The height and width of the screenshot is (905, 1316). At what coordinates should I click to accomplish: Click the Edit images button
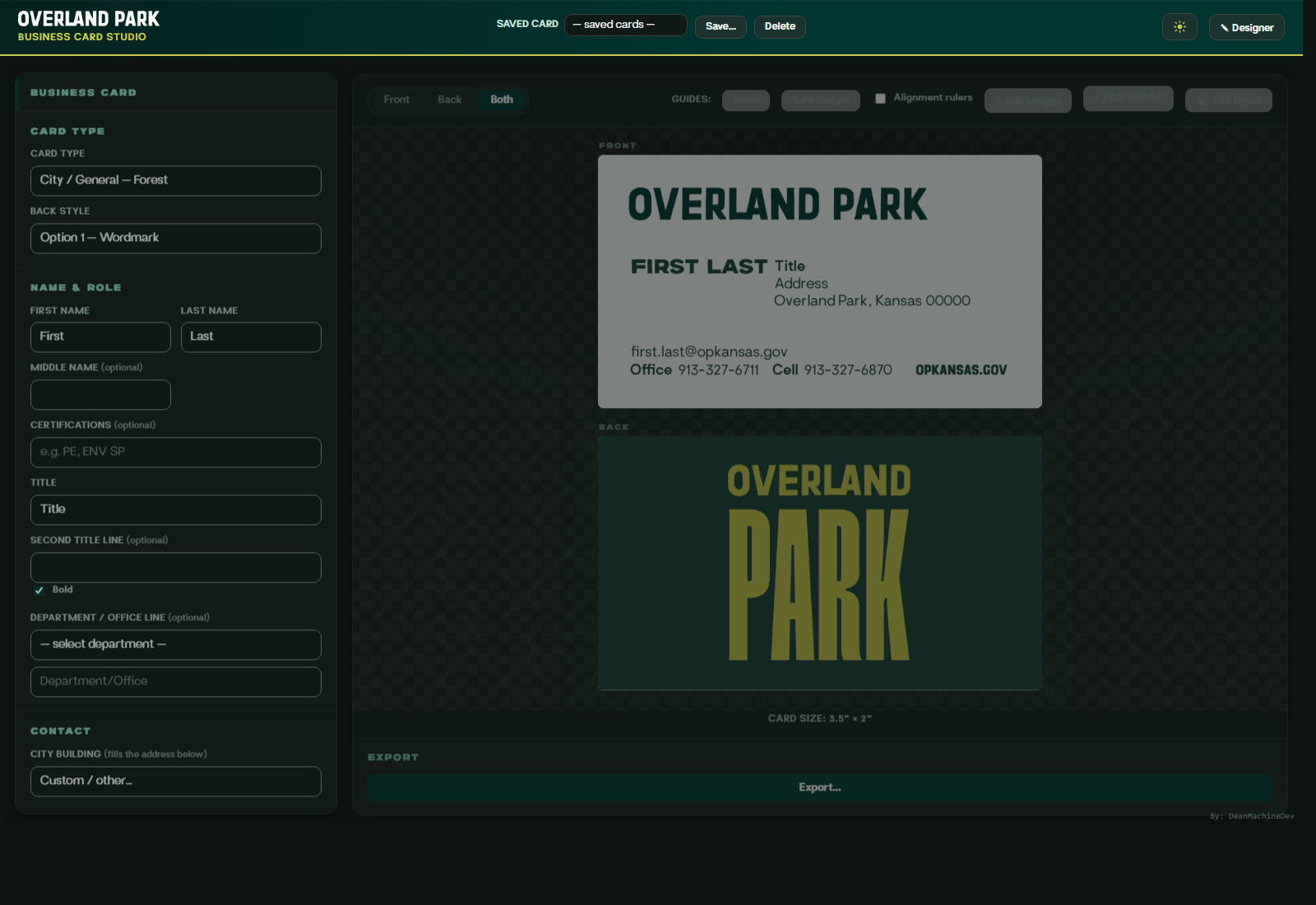click(1028, 100)
